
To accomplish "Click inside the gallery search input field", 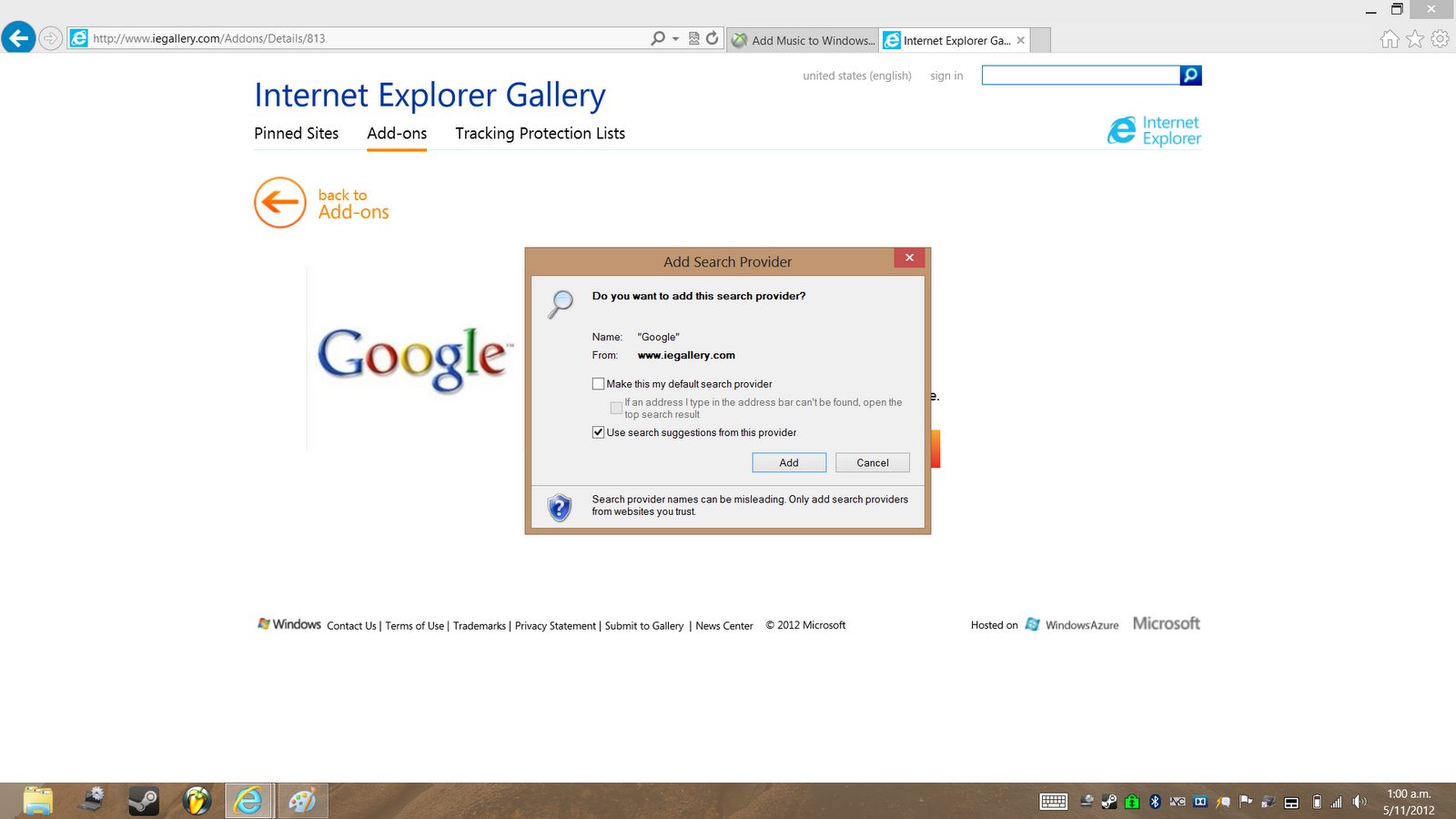I will [x=1078, y=76].
